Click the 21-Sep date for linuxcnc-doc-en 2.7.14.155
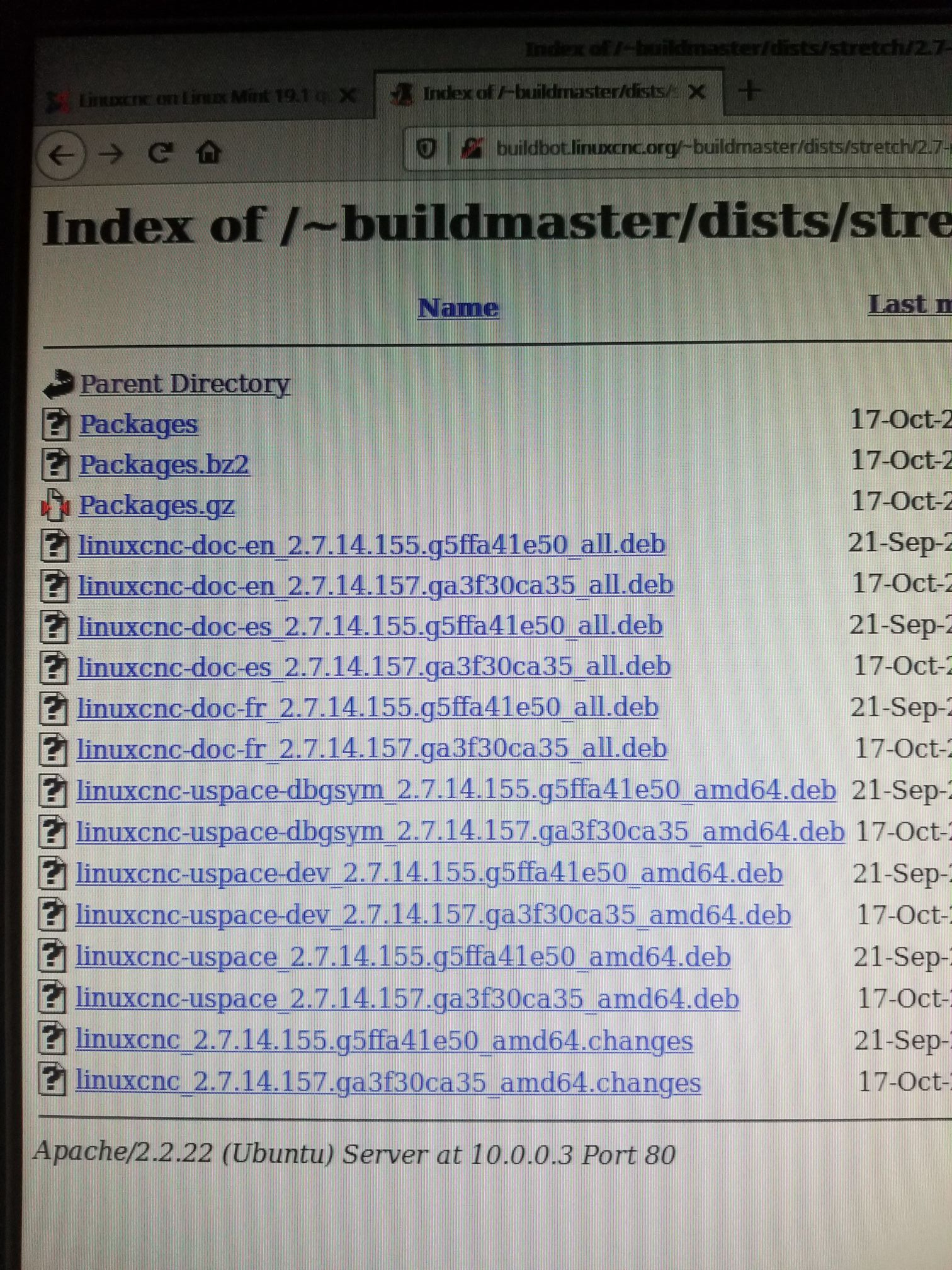The width and height of the screenshot is (952, 1270). click(900, 543)
